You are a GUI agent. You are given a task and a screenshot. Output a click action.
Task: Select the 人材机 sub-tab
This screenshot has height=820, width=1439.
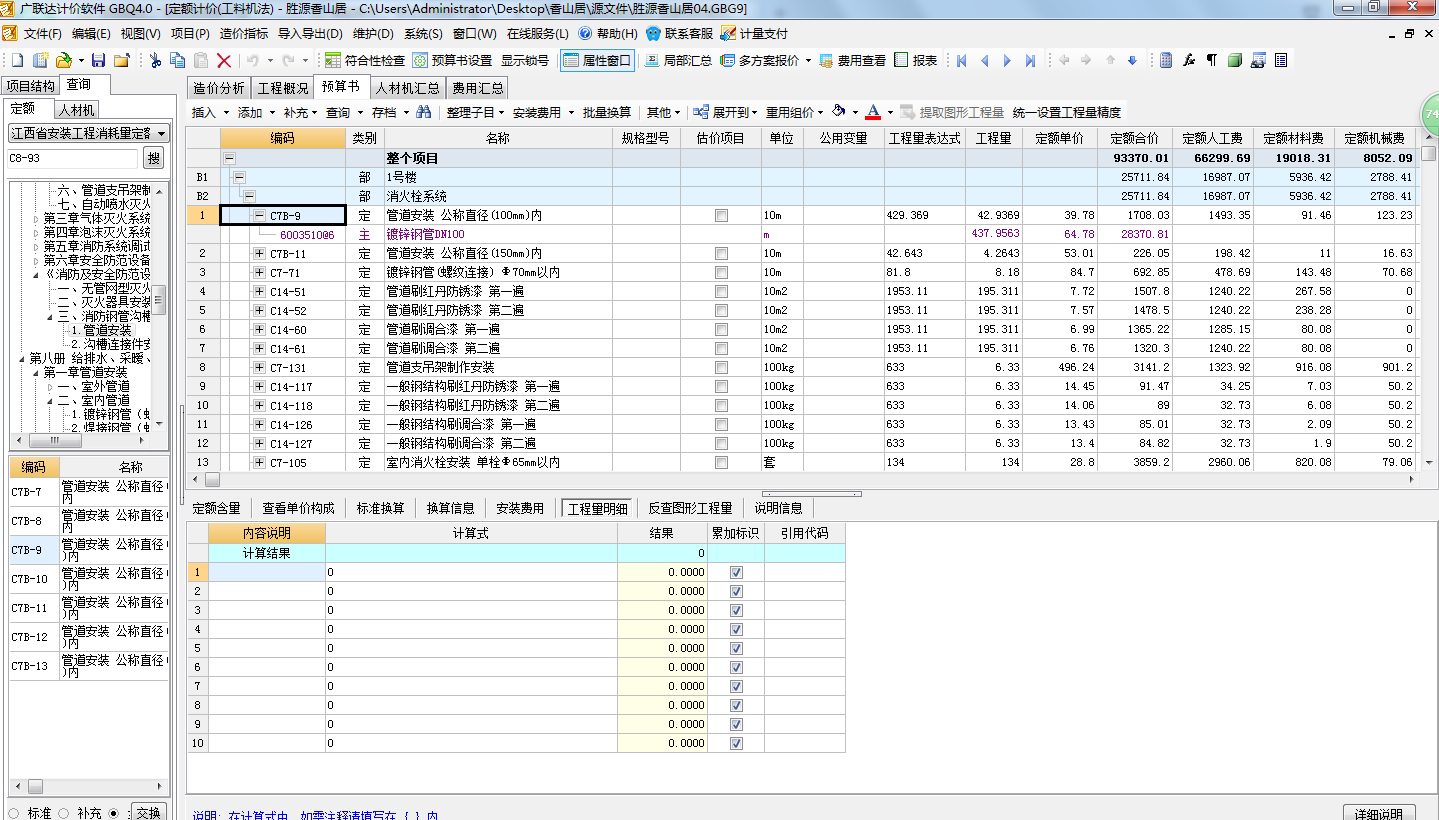coord(75,109)
